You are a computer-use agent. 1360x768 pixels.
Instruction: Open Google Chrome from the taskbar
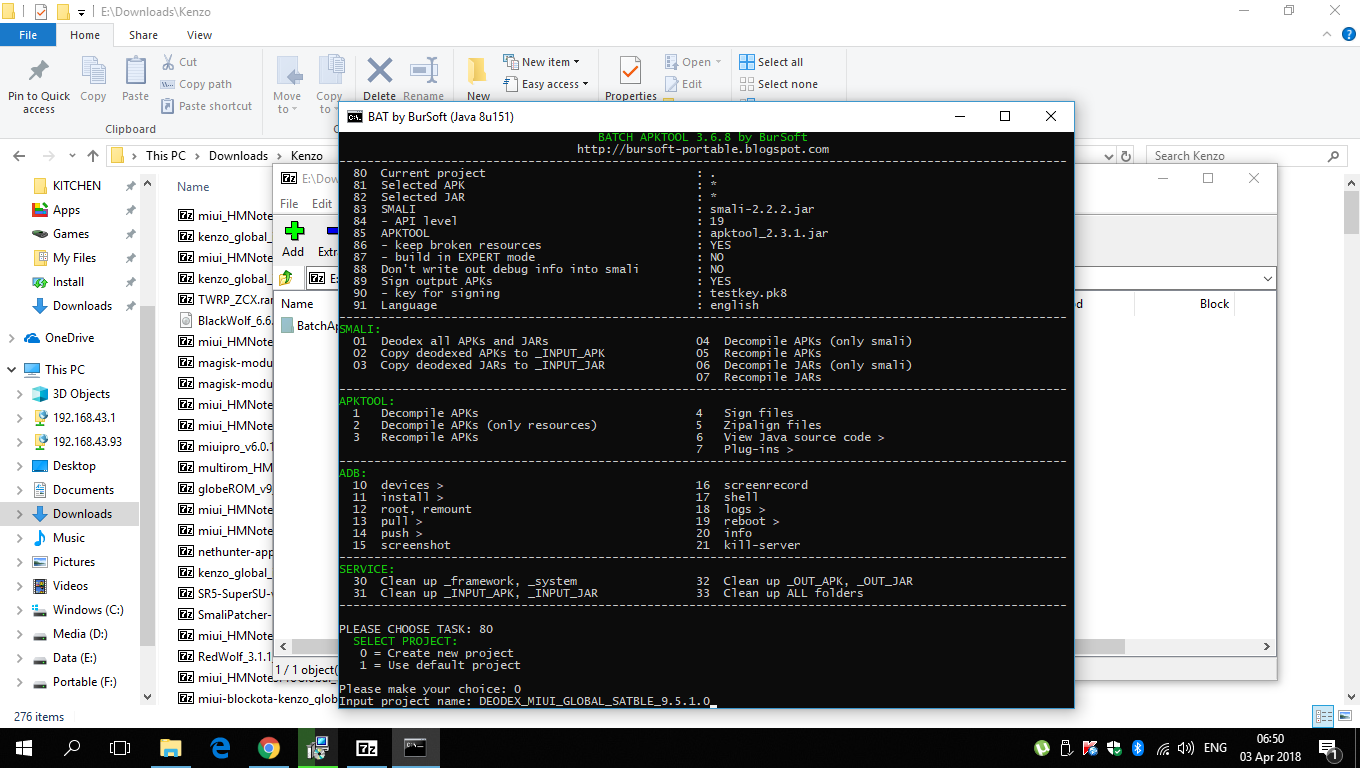(x=268, y=747)
